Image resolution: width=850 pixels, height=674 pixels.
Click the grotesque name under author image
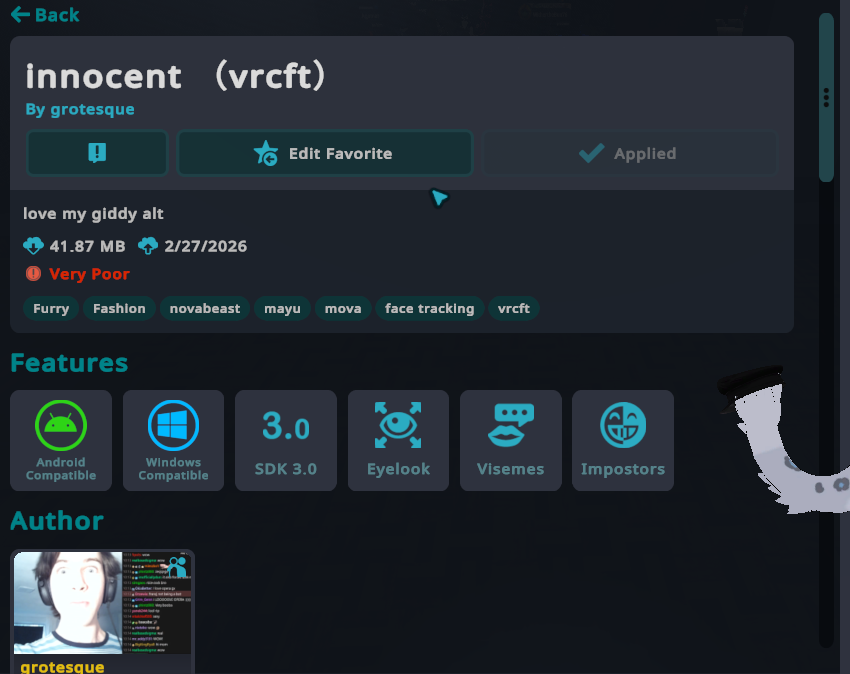click(62, 666)
